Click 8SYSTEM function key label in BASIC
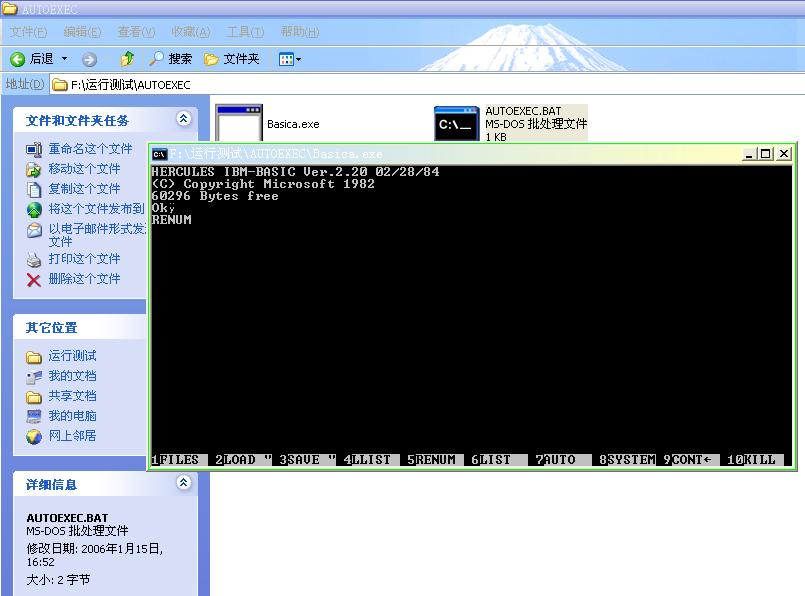Screen dimensions: 805x596 (627, 460)
